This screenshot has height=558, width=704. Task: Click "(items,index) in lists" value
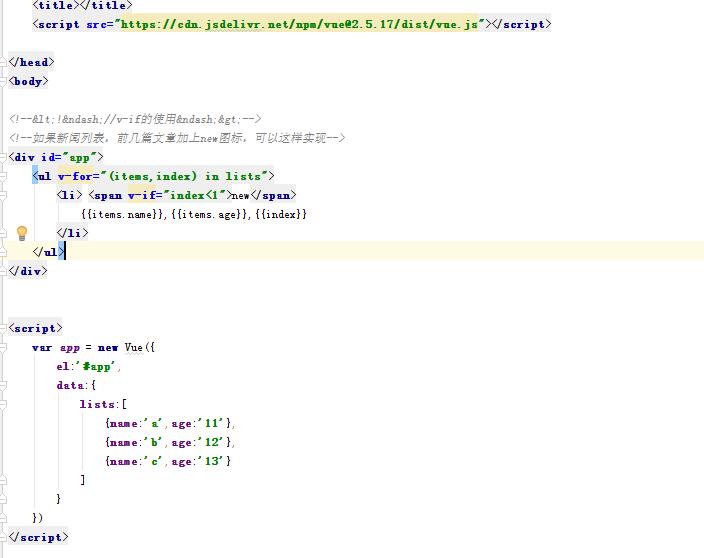coord(185,176)
